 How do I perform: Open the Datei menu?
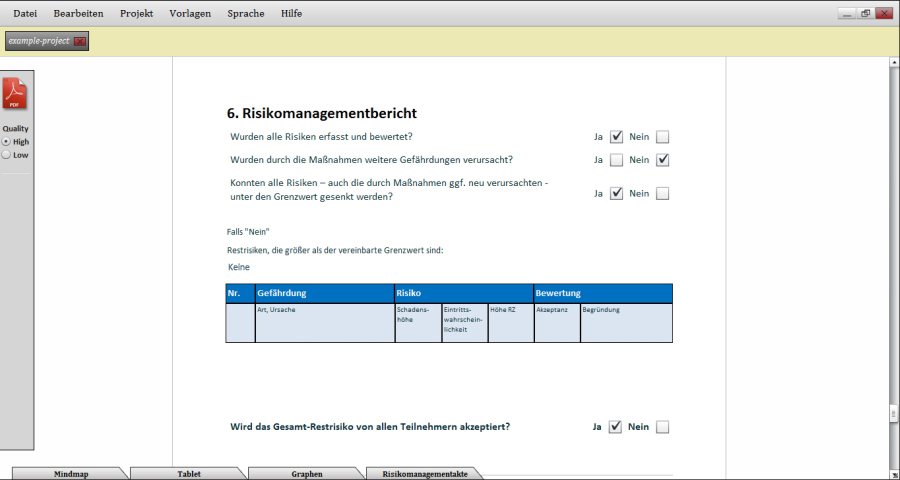pos(25,13)
